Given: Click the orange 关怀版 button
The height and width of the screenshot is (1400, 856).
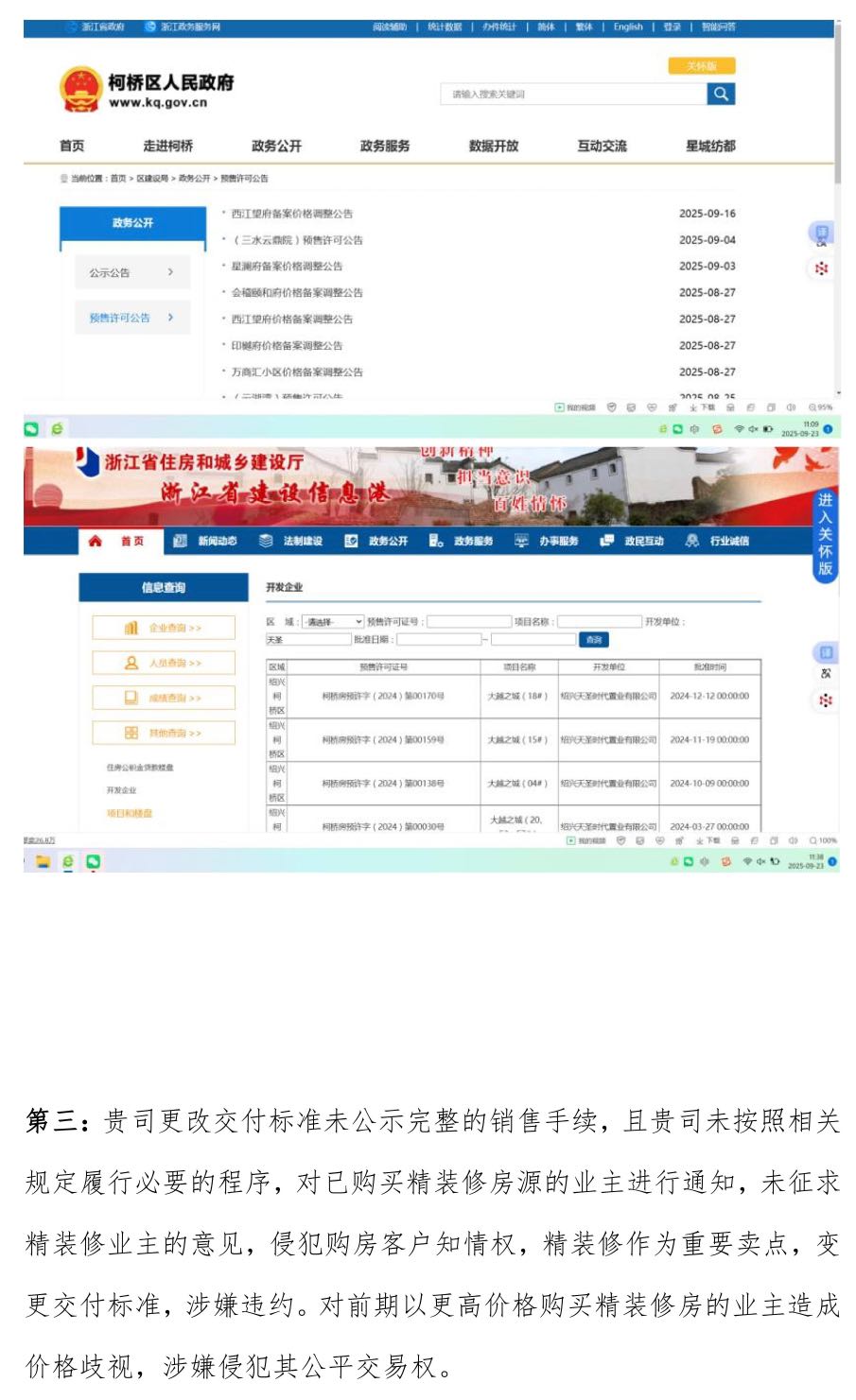Looking at the screenshot, I should pyautogui.click(x=701, y=66).
